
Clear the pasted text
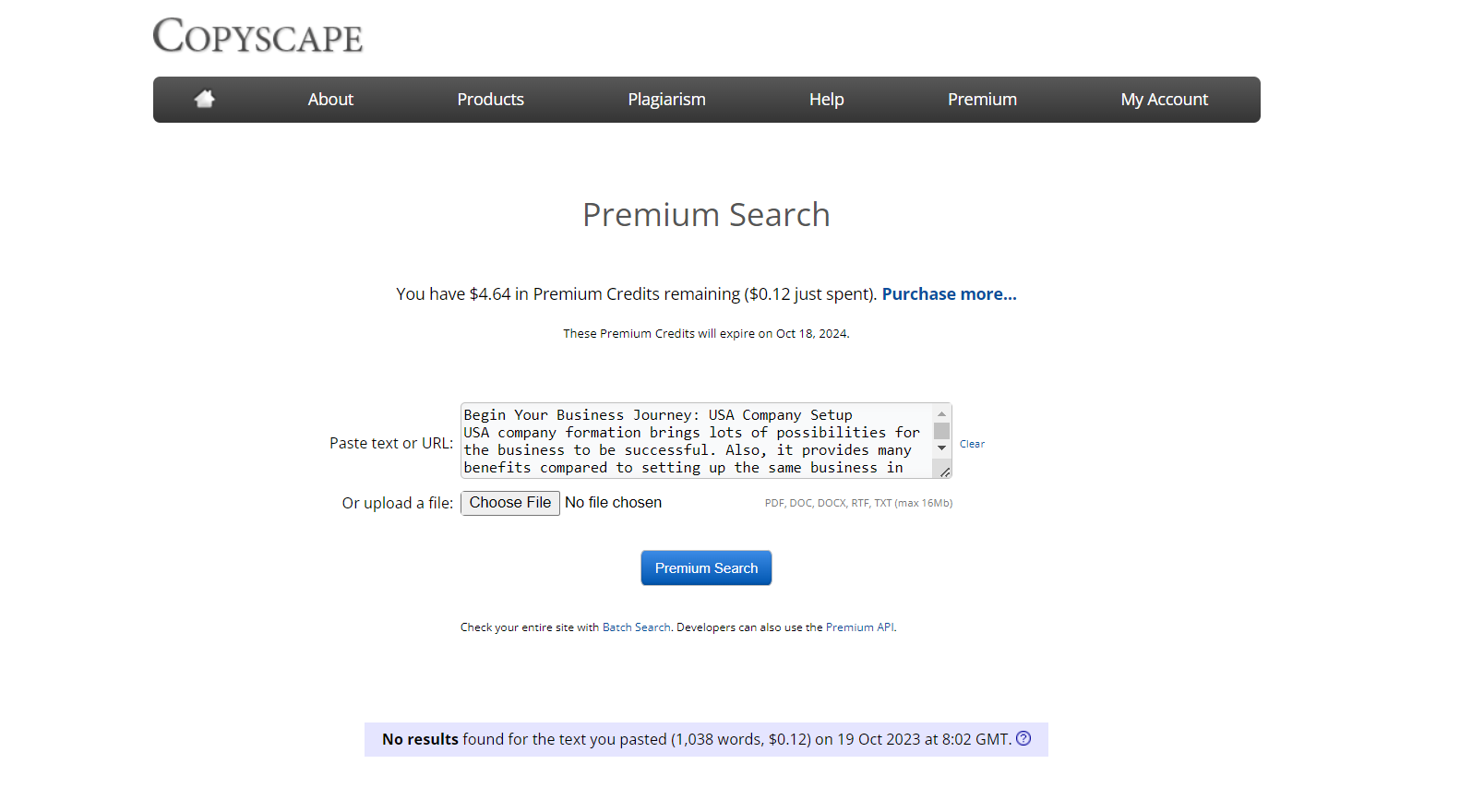(972, 444)
